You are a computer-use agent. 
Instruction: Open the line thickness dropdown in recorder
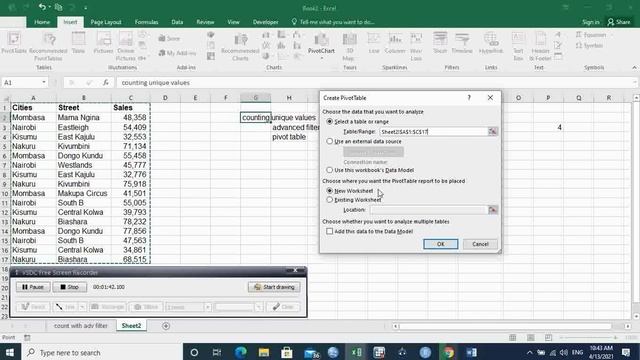[207, 307]
